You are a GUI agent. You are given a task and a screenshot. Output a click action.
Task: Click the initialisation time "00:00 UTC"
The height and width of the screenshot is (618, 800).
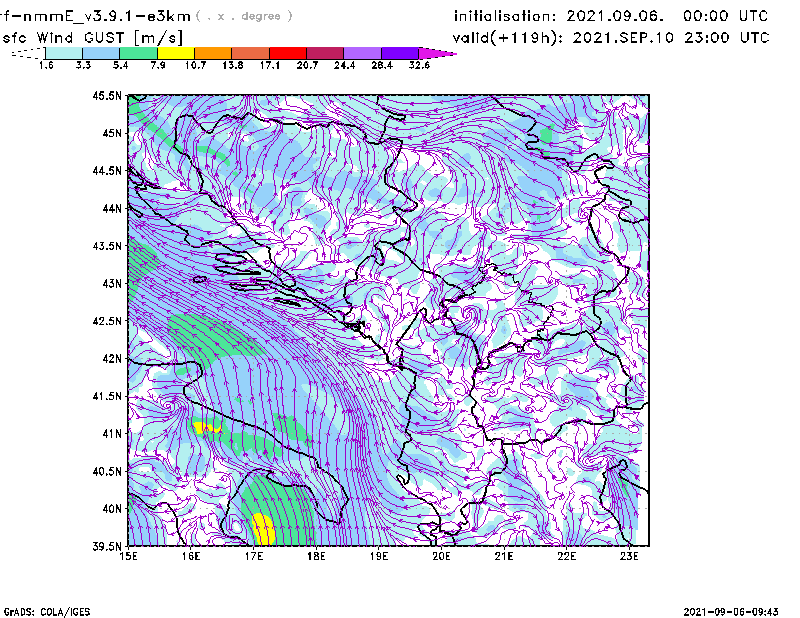point(726,16)
